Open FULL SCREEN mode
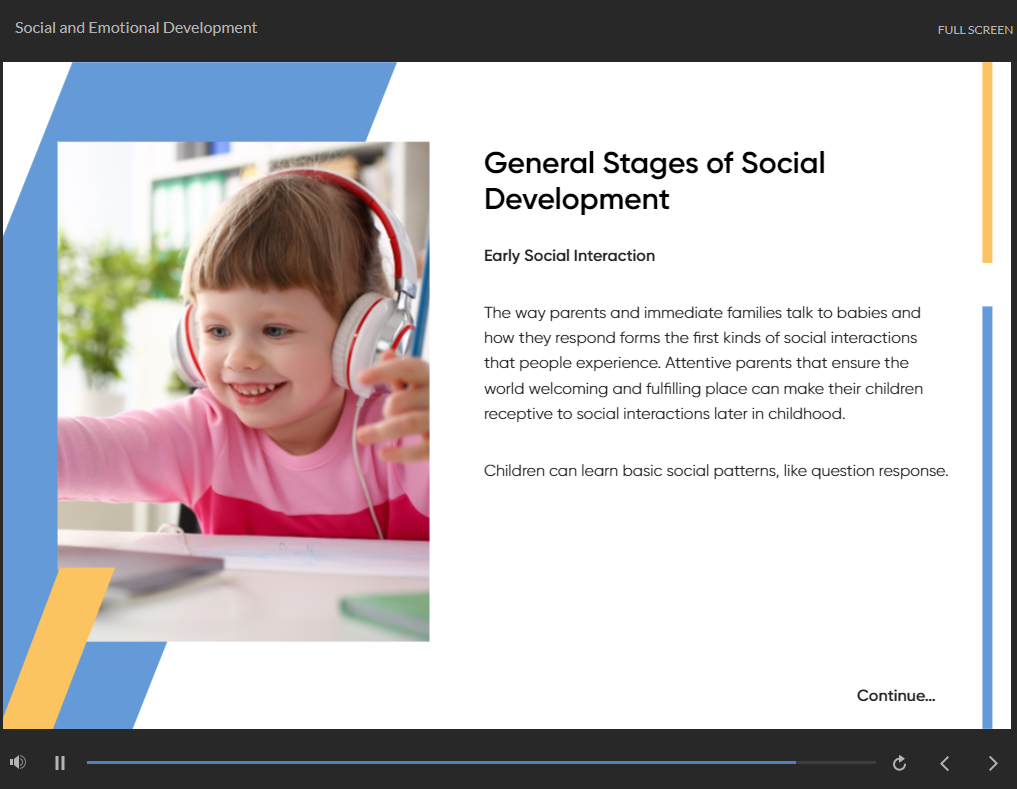The image size is (1017, 789). tap(974, 29)
